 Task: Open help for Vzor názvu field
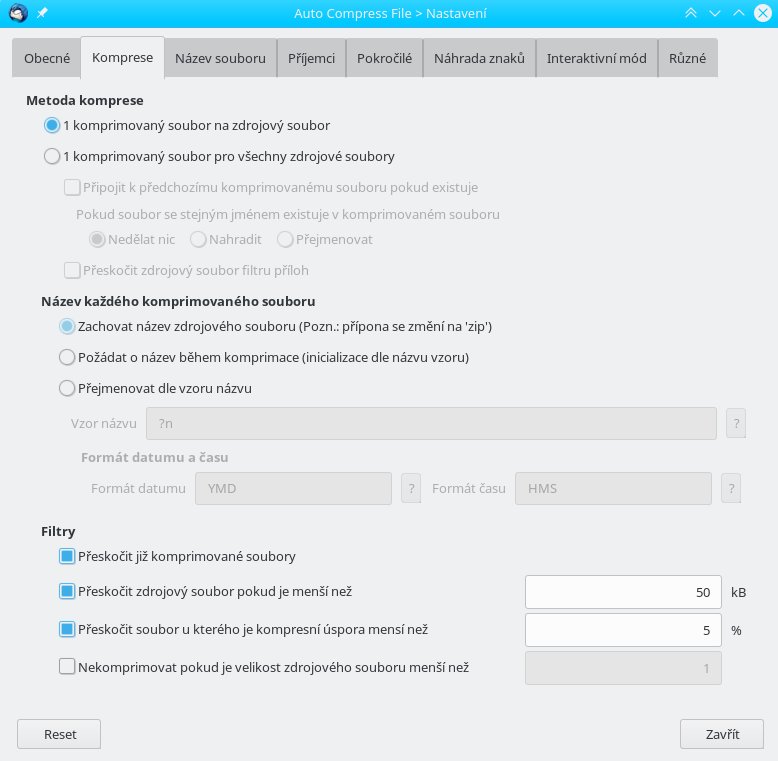(736, 423)
